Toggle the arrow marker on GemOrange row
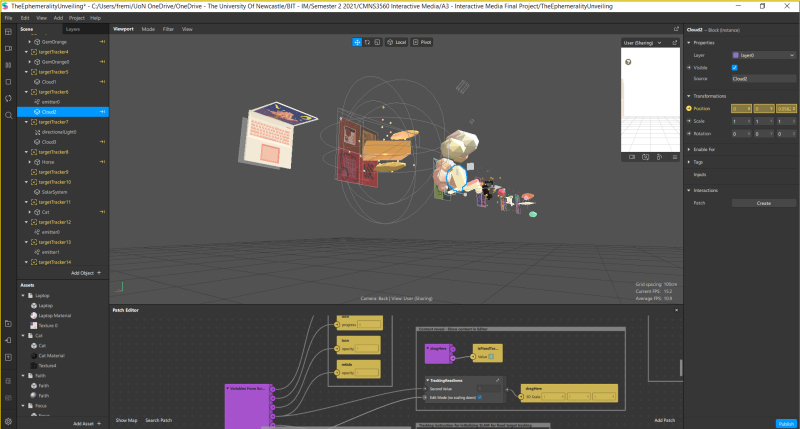 tap(103, 42)
